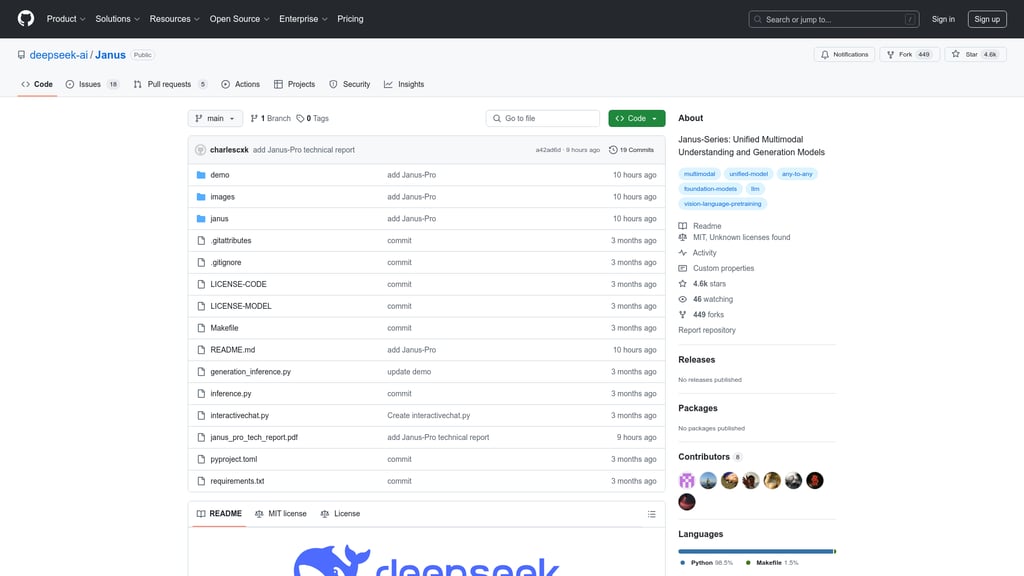This screenshot has height=576, width=1024.
Task: Select the MIT license tab
Action: tap(281, 514)
